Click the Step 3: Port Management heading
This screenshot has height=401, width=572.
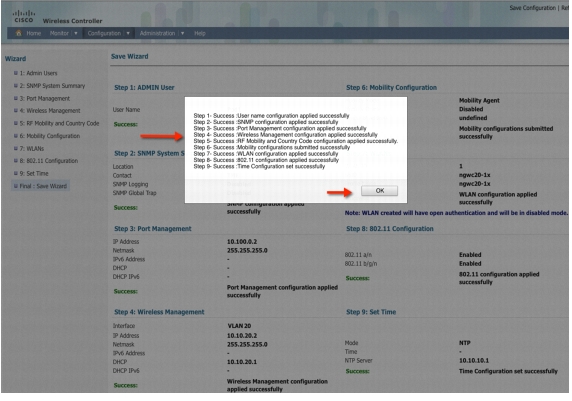[x=152, y=229]
